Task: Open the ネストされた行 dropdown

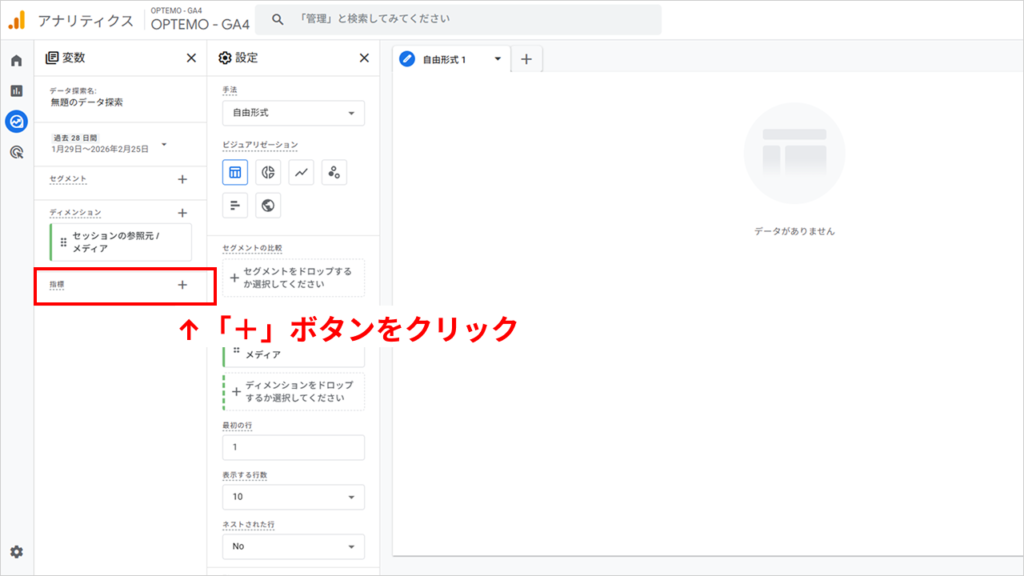Action: [293, 547]
